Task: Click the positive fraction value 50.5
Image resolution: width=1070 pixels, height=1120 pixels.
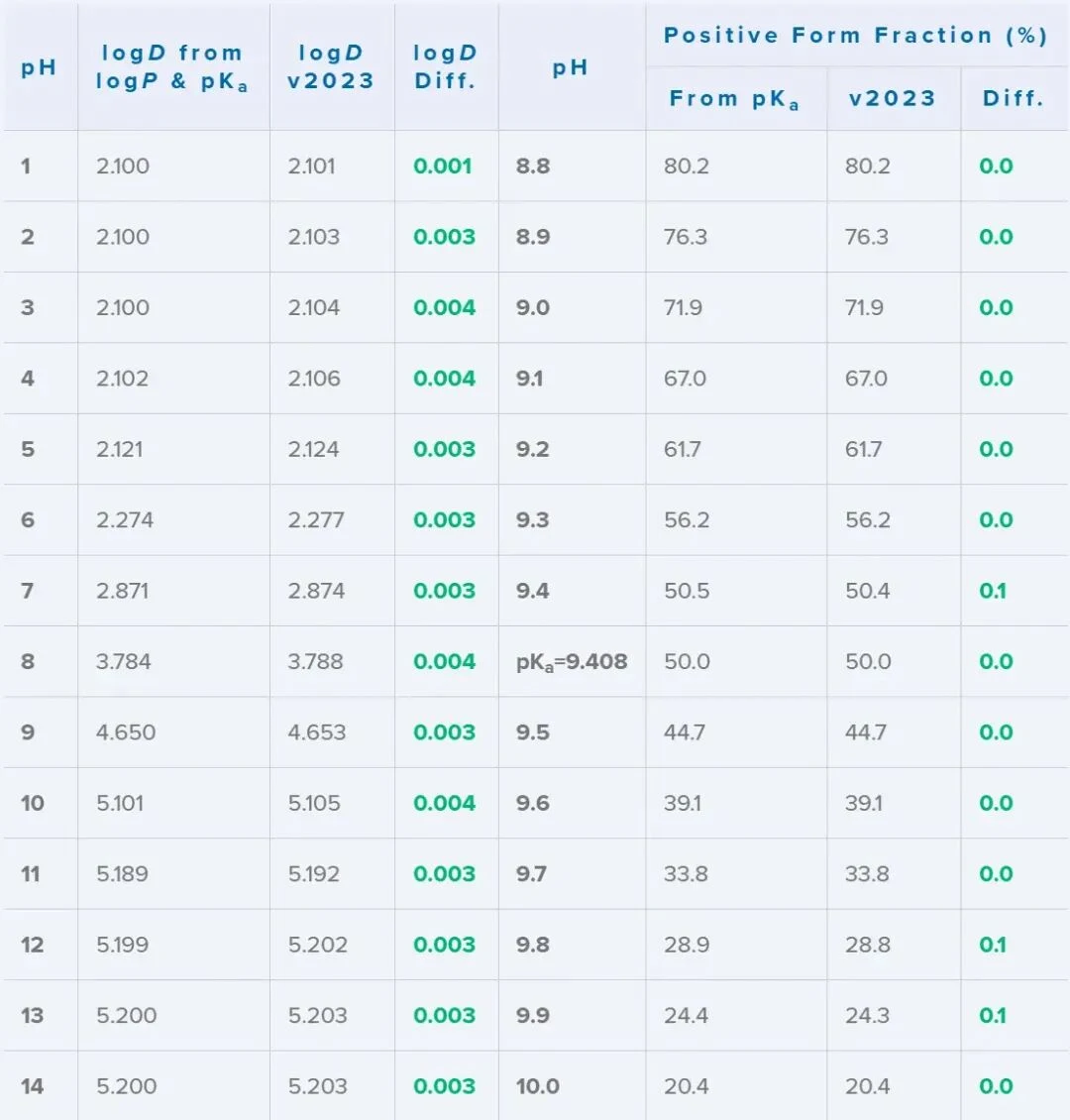Action: 687,591
